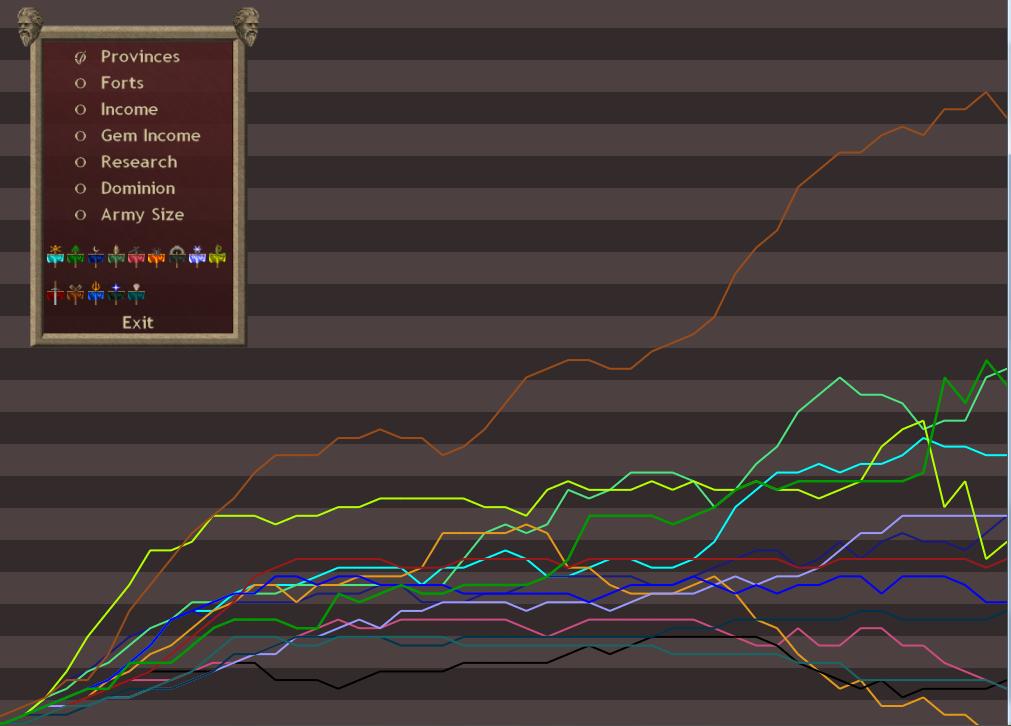Select the yellow serpent nation banner
1011x726 pixels.
(x=217, y=257)
